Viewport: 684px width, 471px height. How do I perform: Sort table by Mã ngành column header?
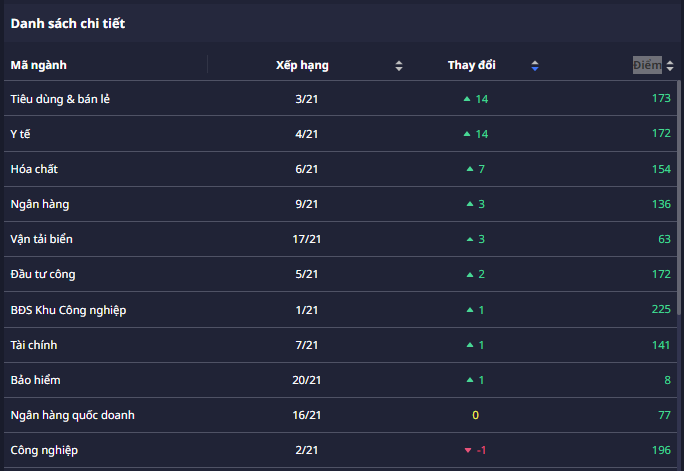38,66
